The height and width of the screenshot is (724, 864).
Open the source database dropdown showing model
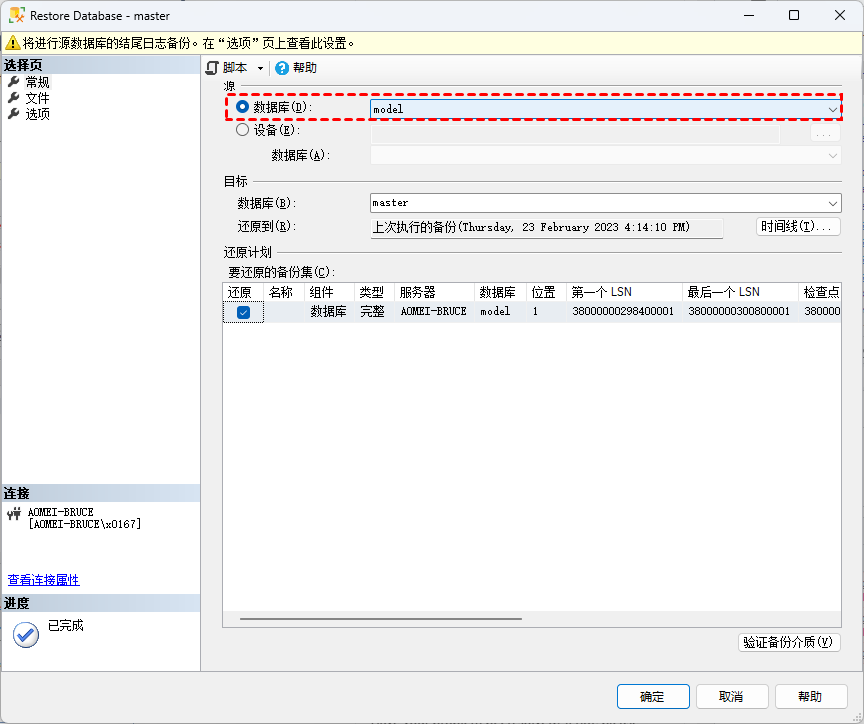(x=832, y=109)
